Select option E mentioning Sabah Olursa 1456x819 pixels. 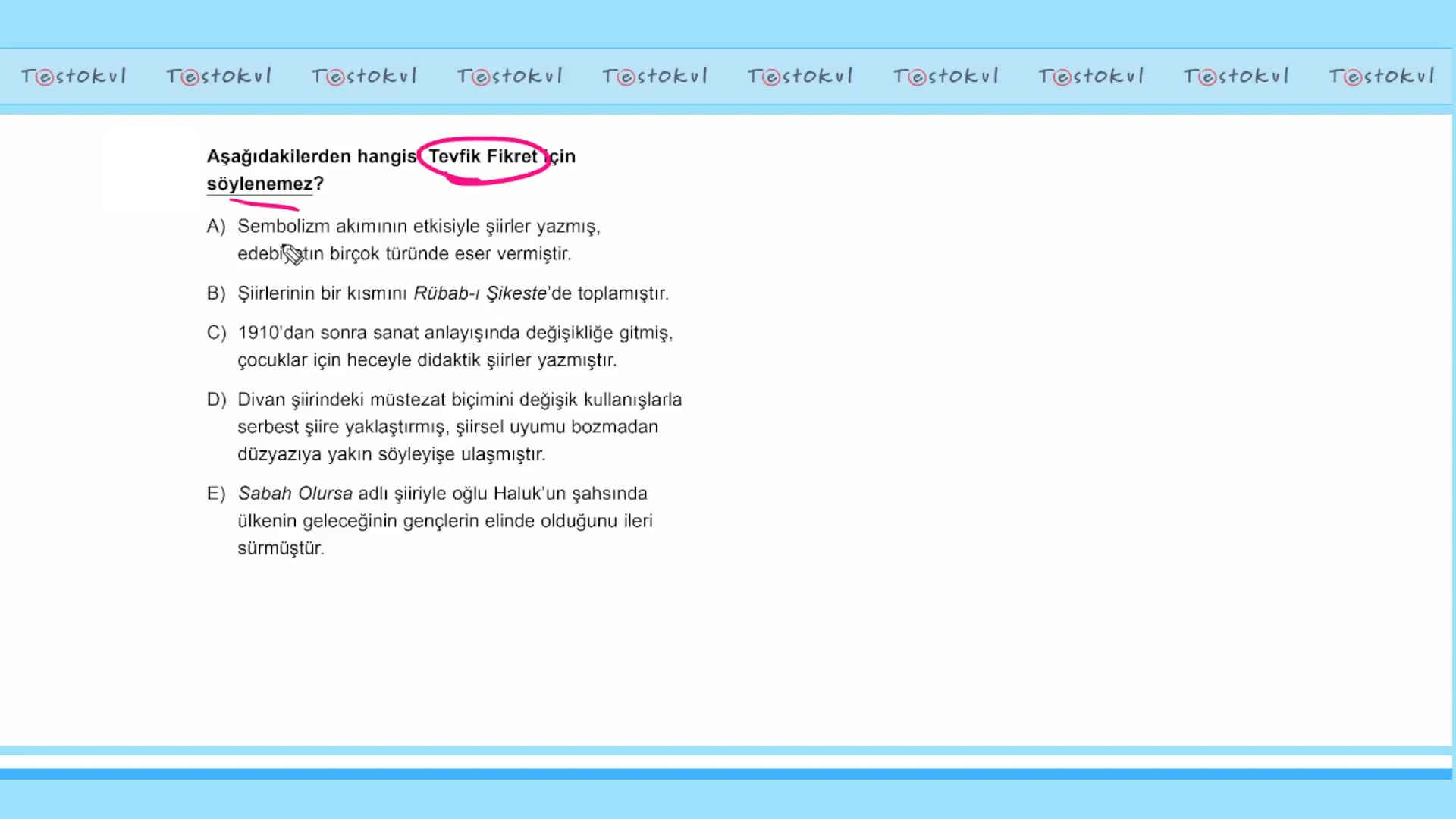[x=430, y=520]
